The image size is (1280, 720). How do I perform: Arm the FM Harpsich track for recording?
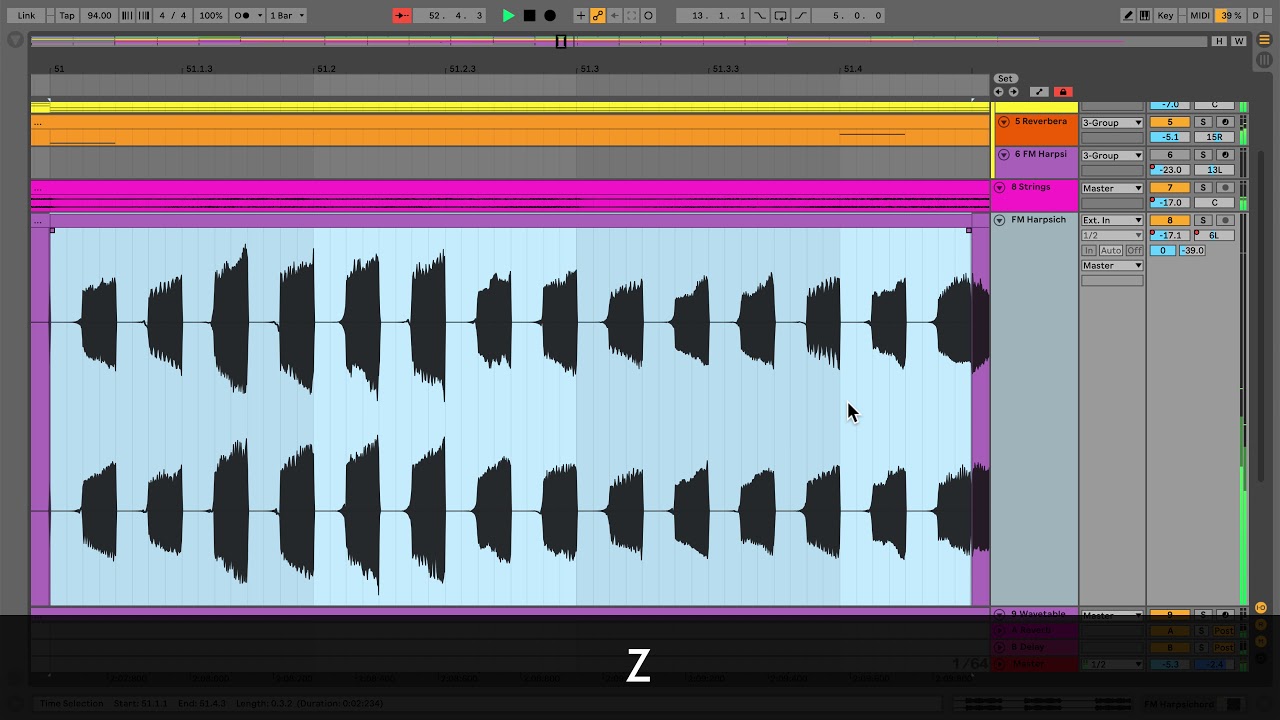pos(1225,220)
